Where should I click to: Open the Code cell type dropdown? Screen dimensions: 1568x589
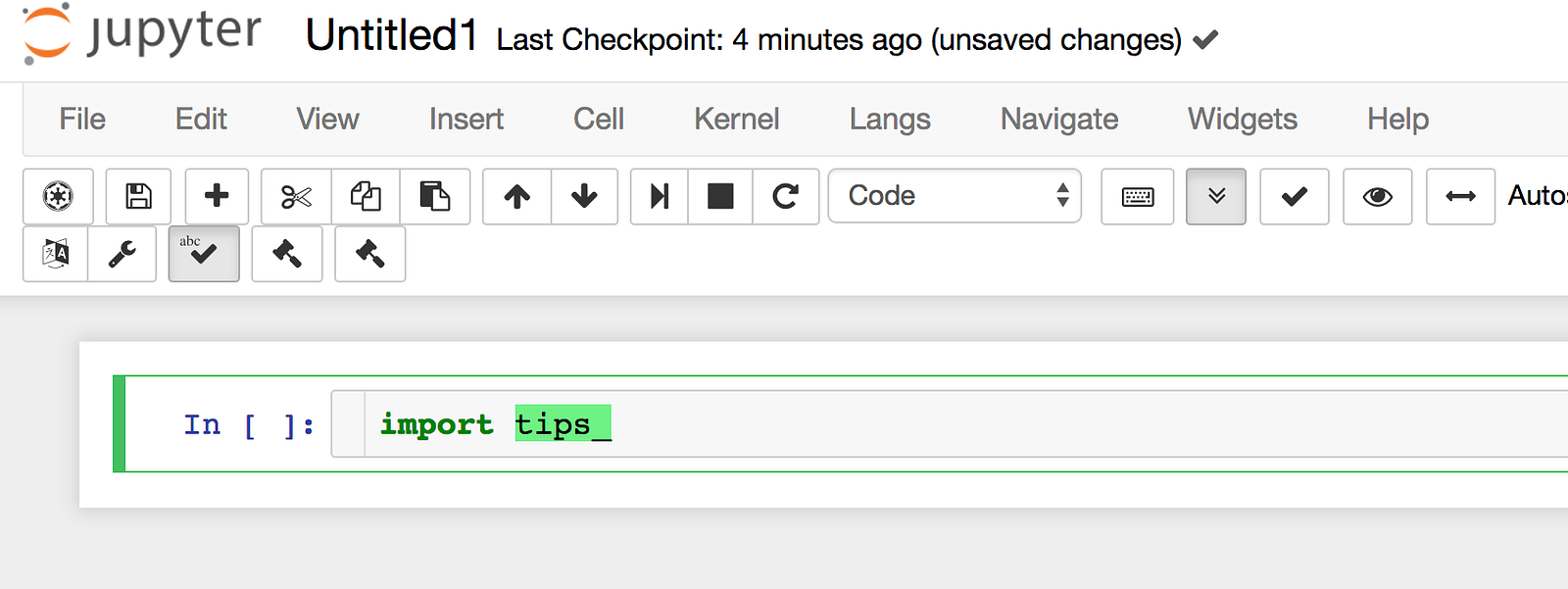coord(955,196)
